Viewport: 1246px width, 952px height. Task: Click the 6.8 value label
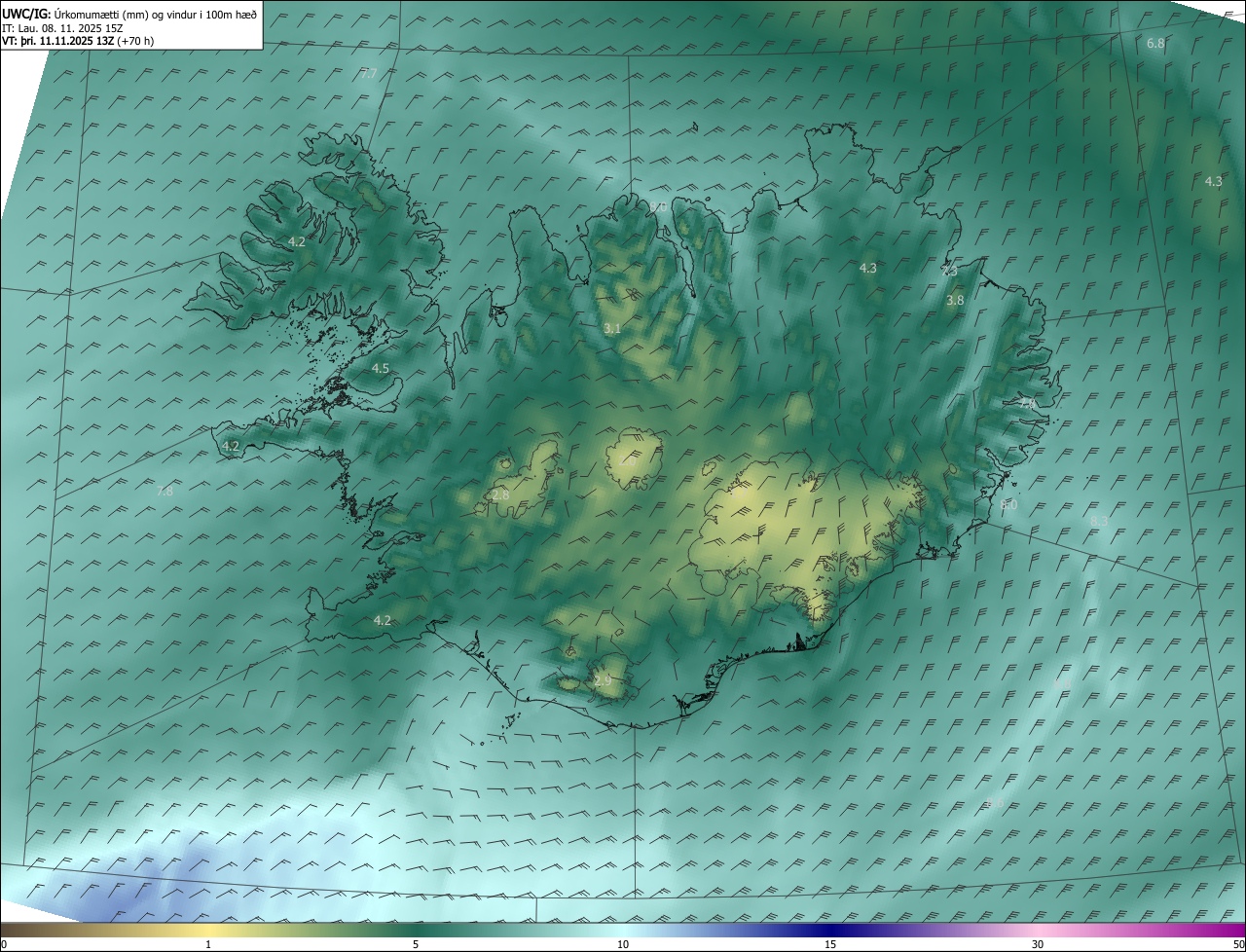1155,44
